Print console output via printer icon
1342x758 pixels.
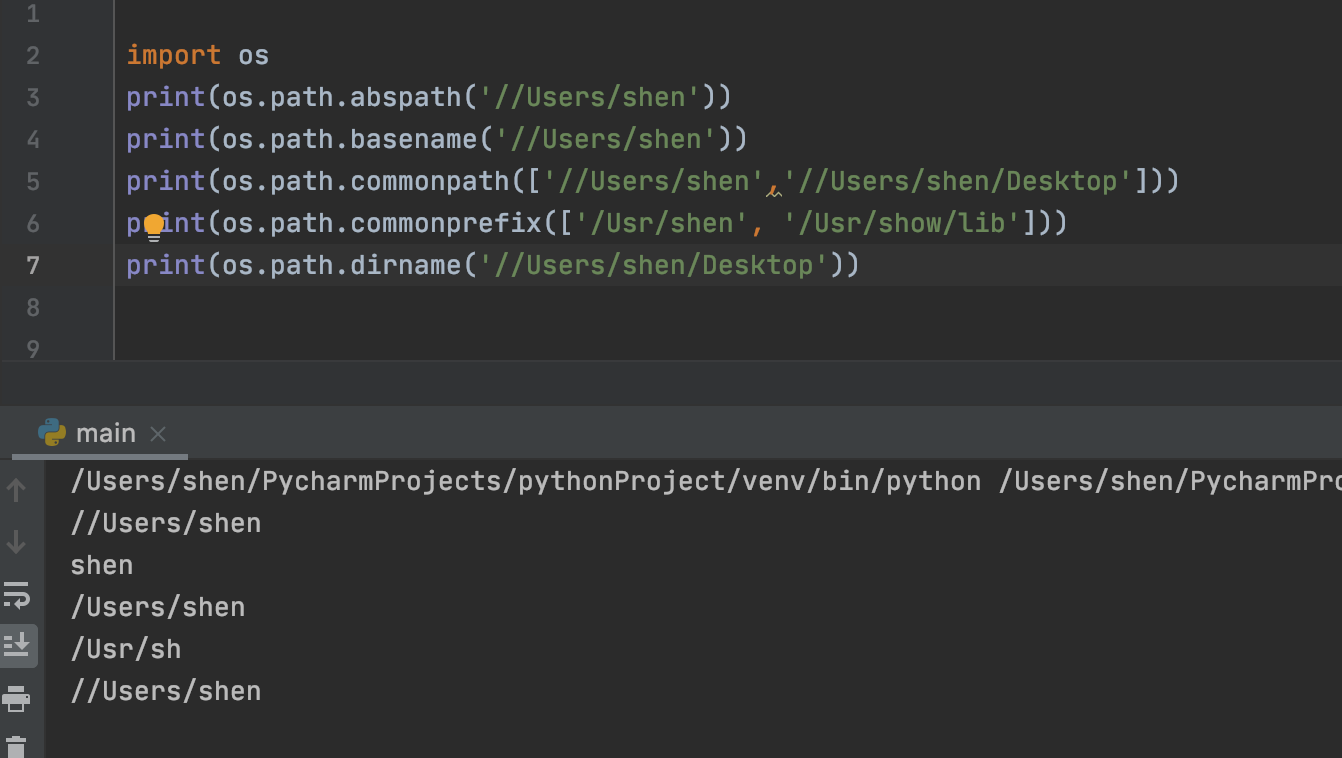coord(17,698)
